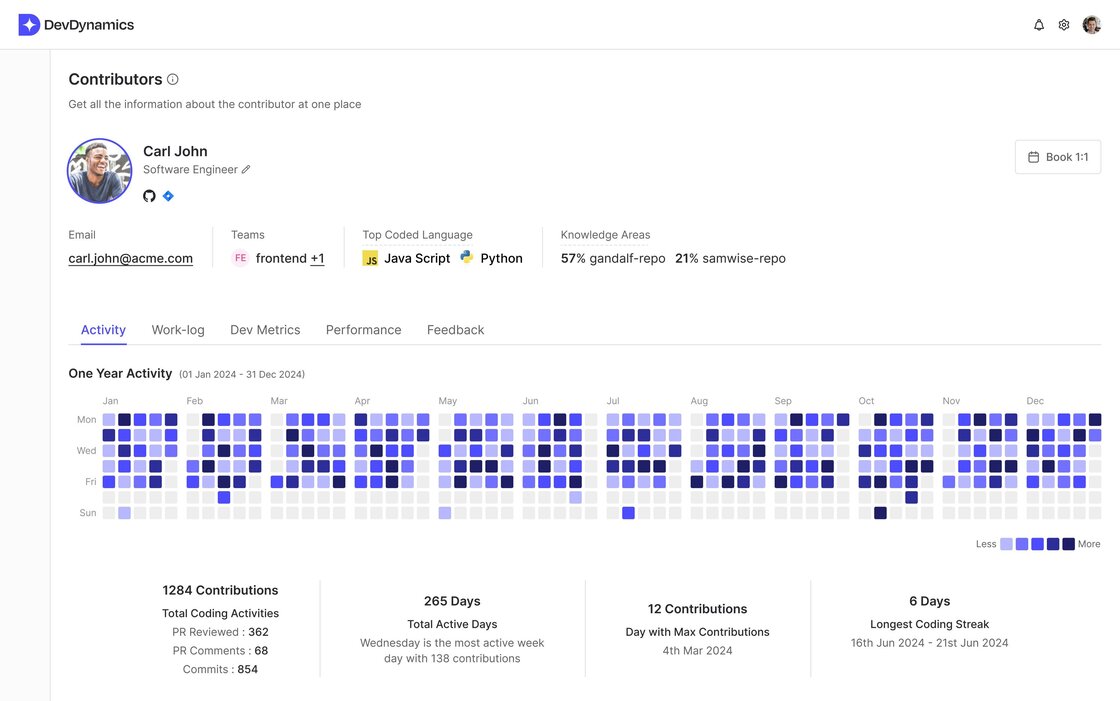The width and height of the screenshot is (1120, 701).
Task: Open the settings gear icon
Action: click(x=1064, y=25)
